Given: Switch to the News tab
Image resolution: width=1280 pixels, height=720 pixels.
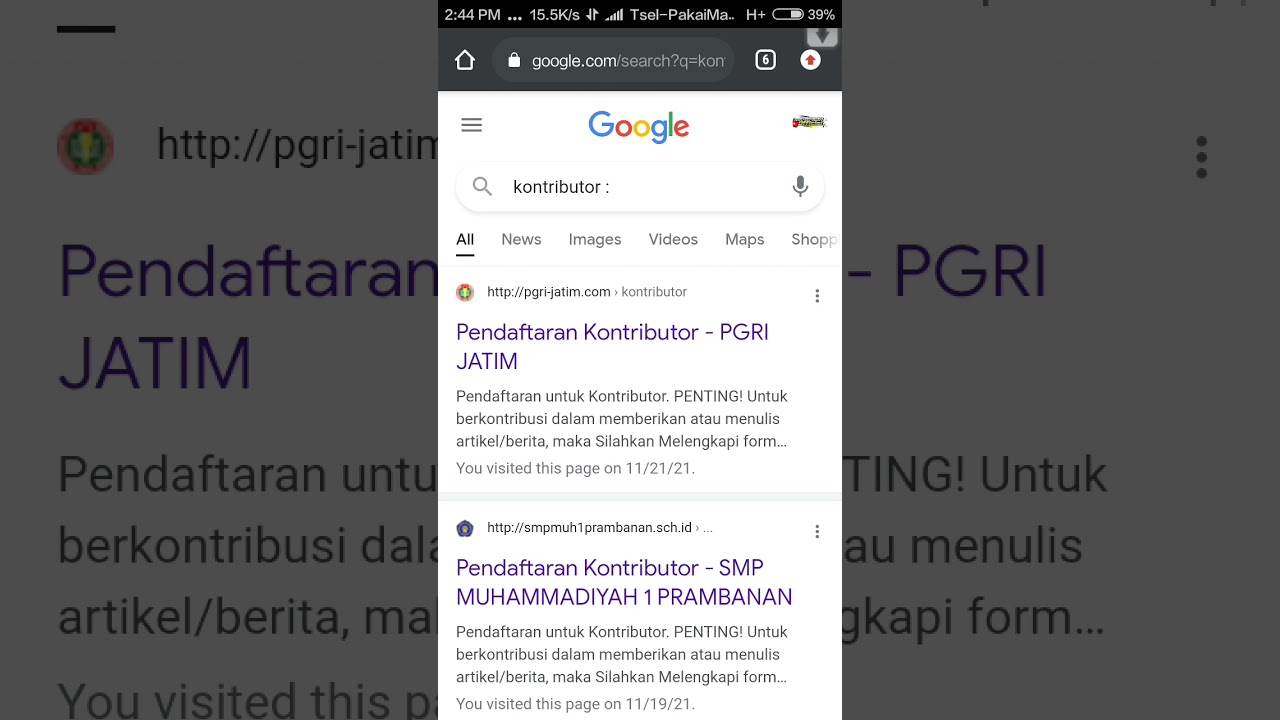Looking at the screenshot, I should point(521,240).
